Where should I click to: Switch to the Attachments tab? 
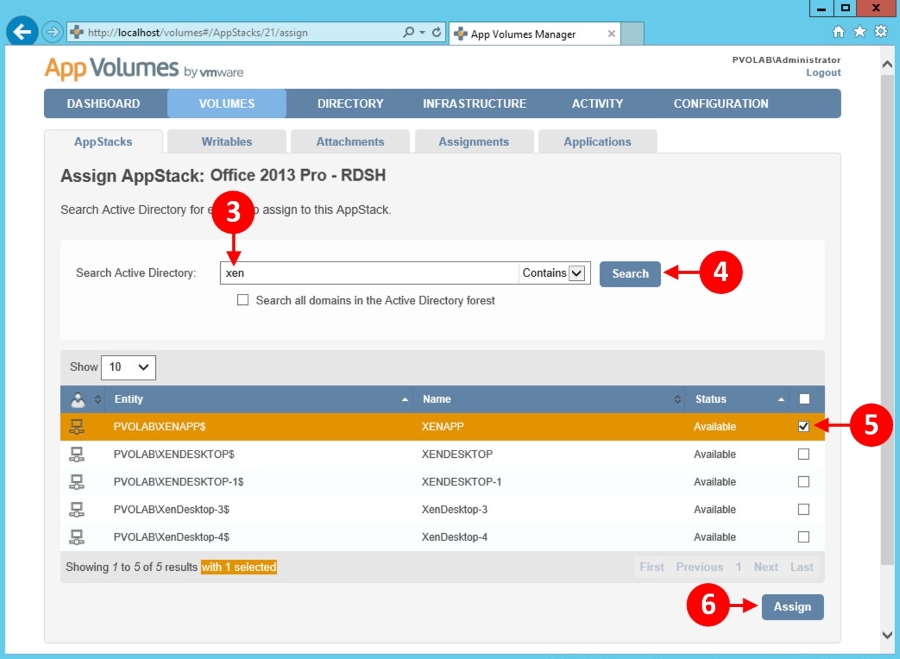pos(350,142)
